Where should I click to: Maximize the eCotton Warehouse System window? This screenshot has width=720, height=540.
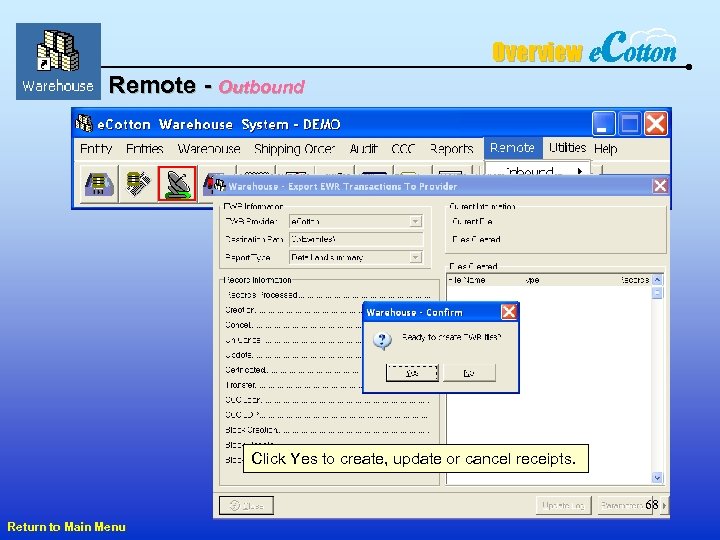pyautogui.click(x=630, y=124)
